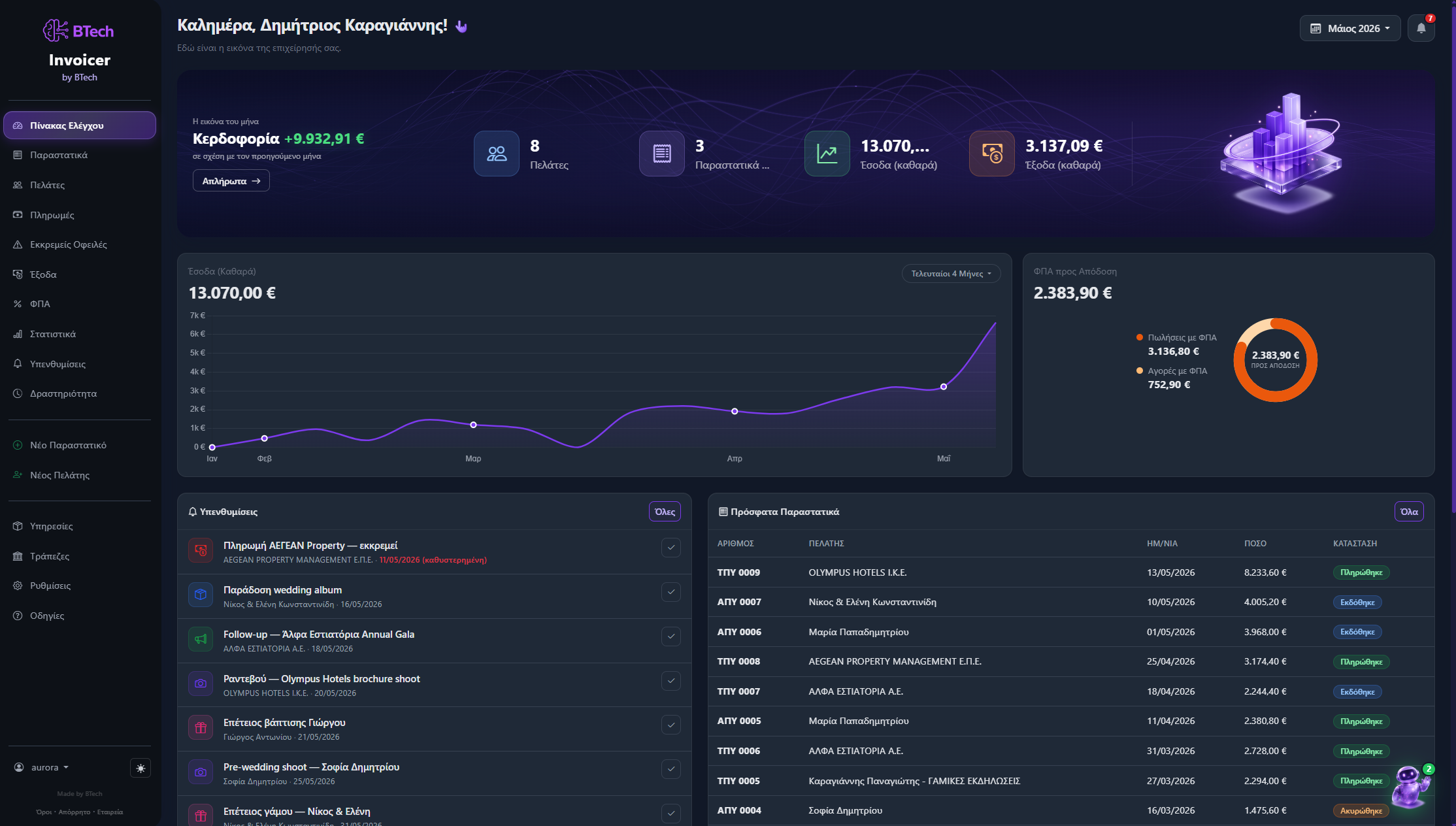Click the Απλήρωτα button

point(231,181)
